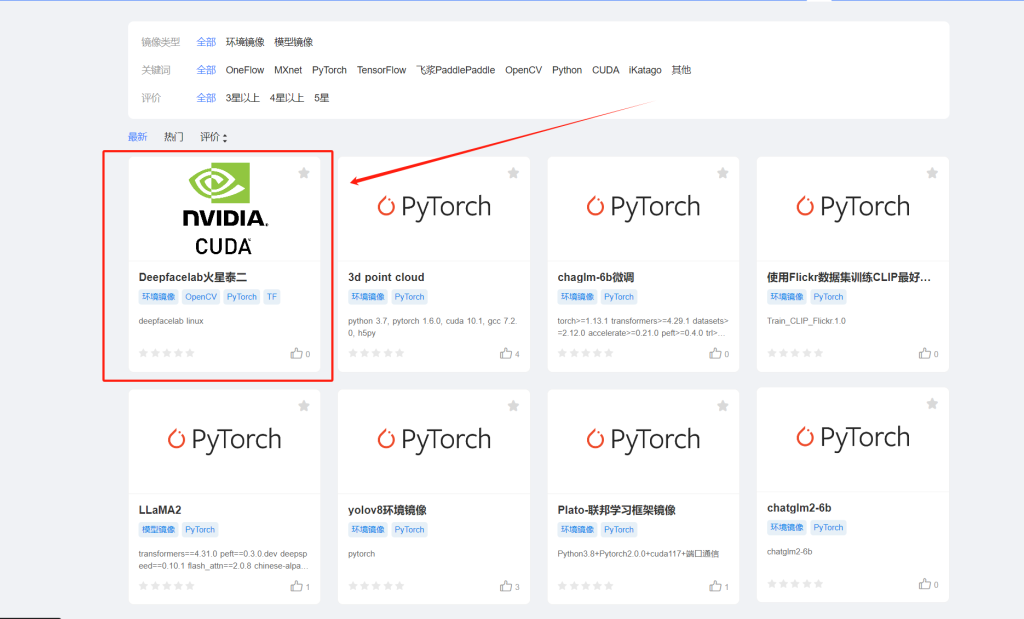Filter keyword by MXnet

pos(288,70)
